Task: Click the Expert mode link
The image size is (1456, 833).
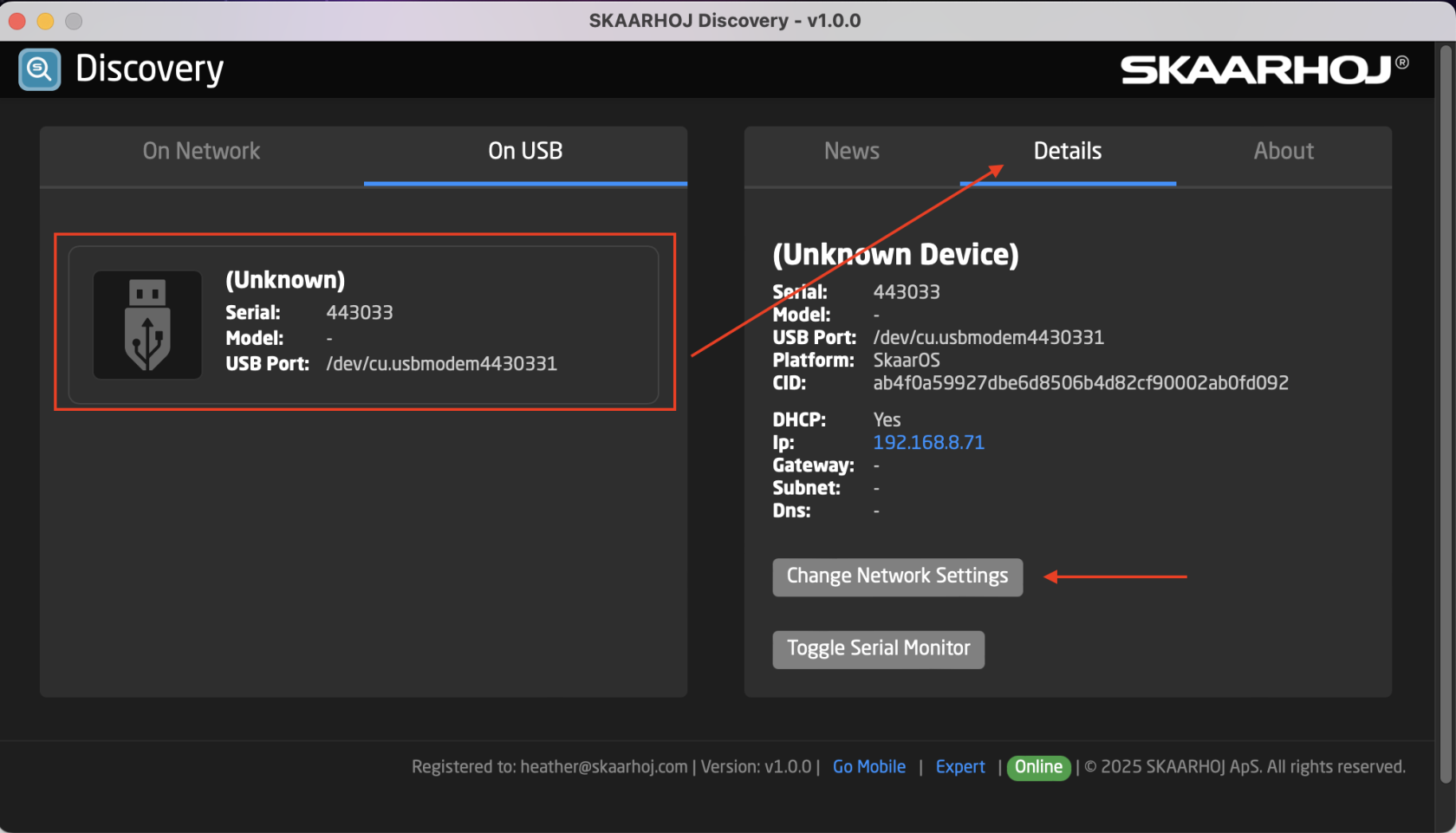Action: 959,767
